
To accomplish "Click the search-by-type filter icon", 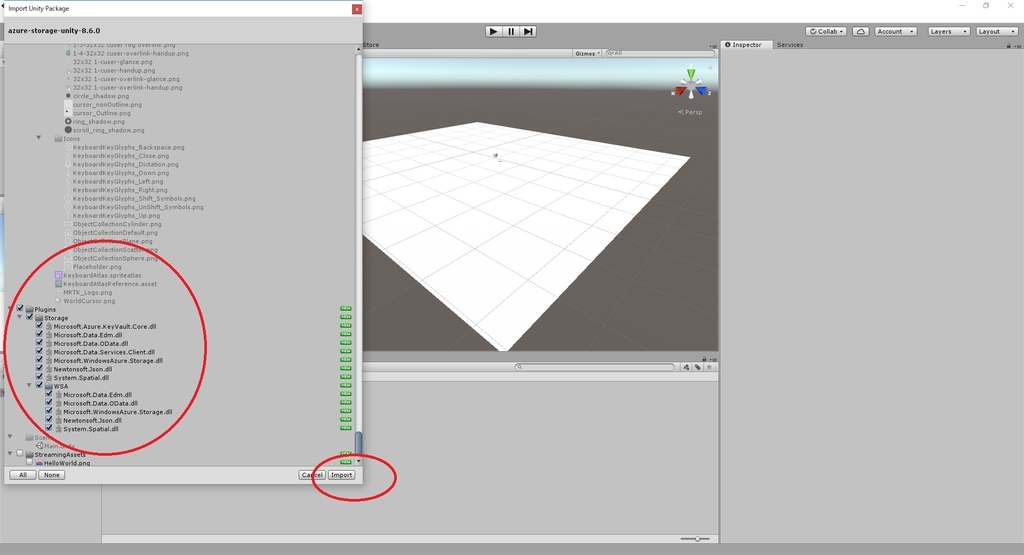I will click(686, 367).
